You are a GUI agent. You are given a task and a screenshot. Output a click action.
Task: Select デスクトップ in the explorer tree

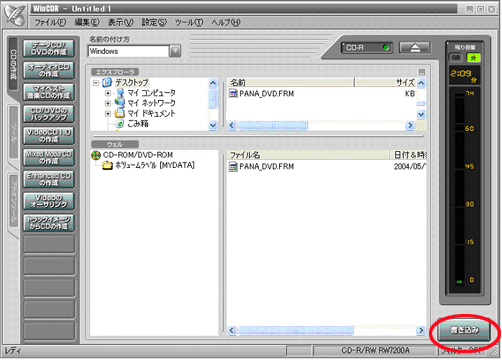132,82
